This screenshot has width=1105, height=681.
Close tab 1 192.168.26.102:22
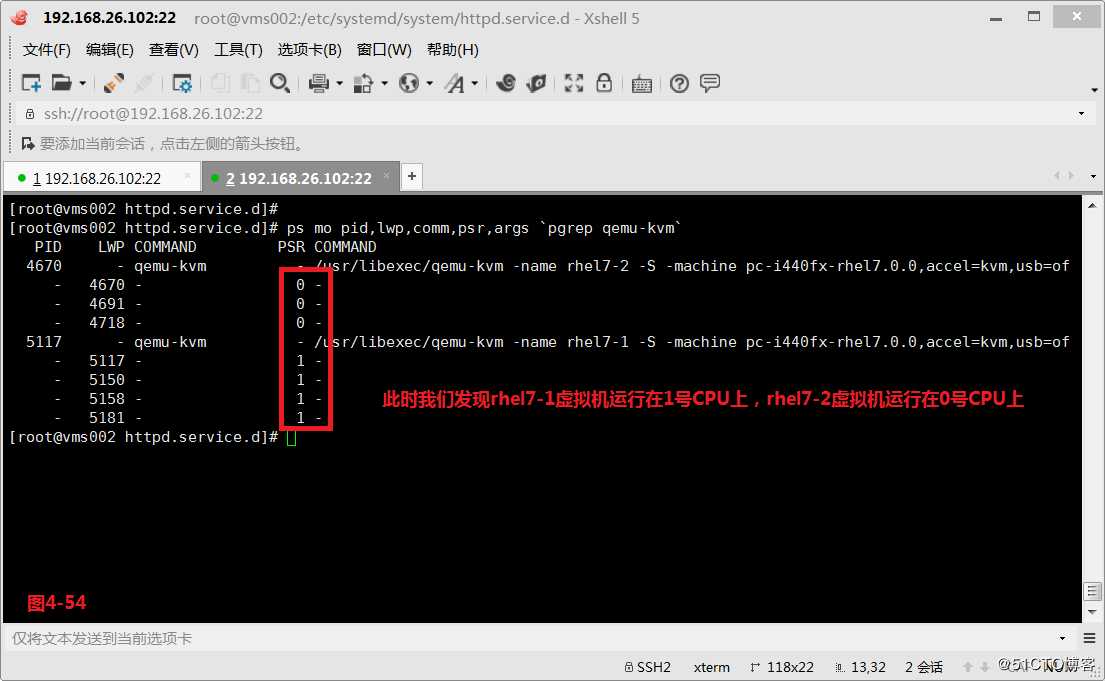point(188,176)
